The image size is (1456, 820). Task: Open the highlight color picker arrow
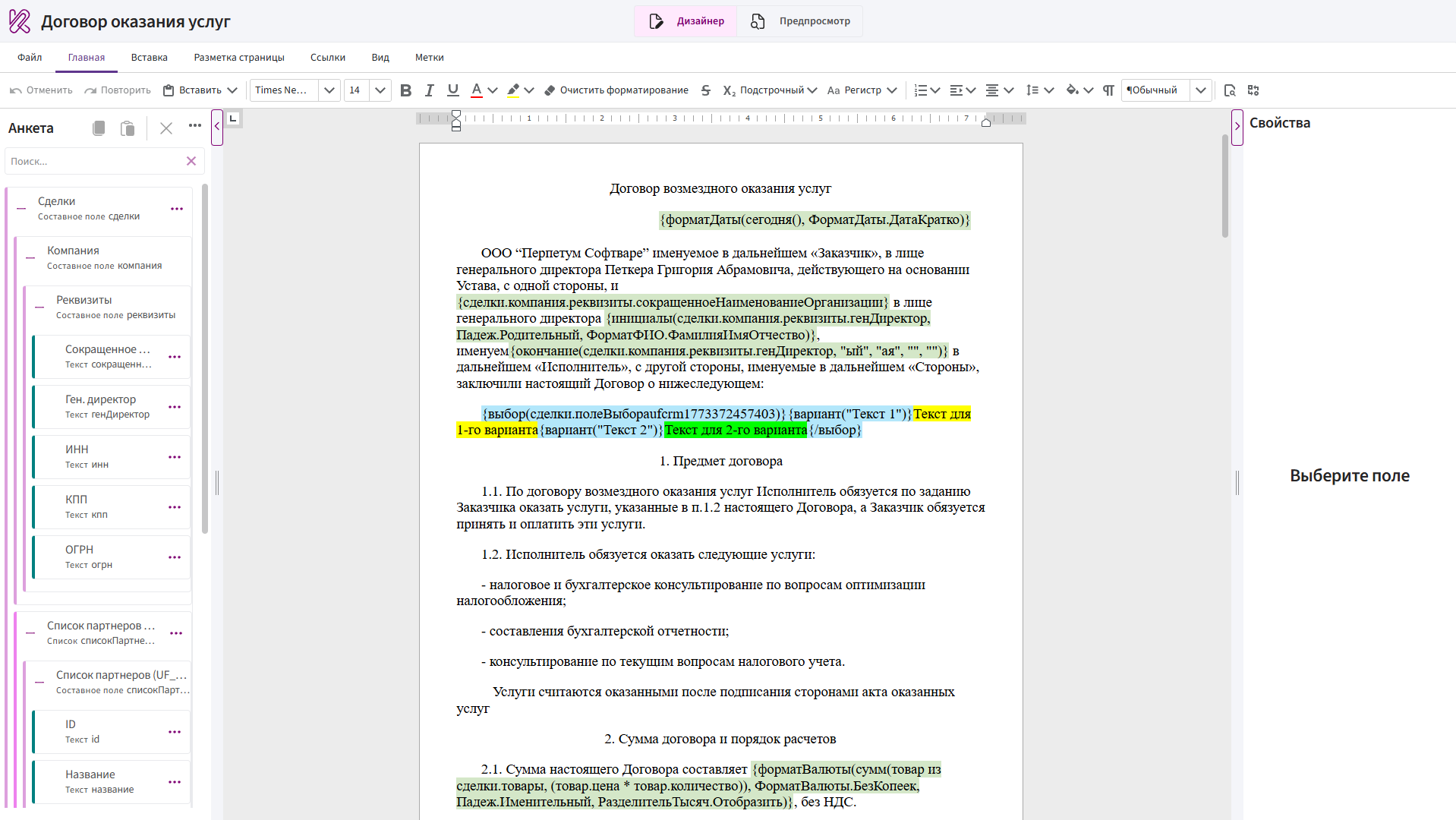coord(529,90)
